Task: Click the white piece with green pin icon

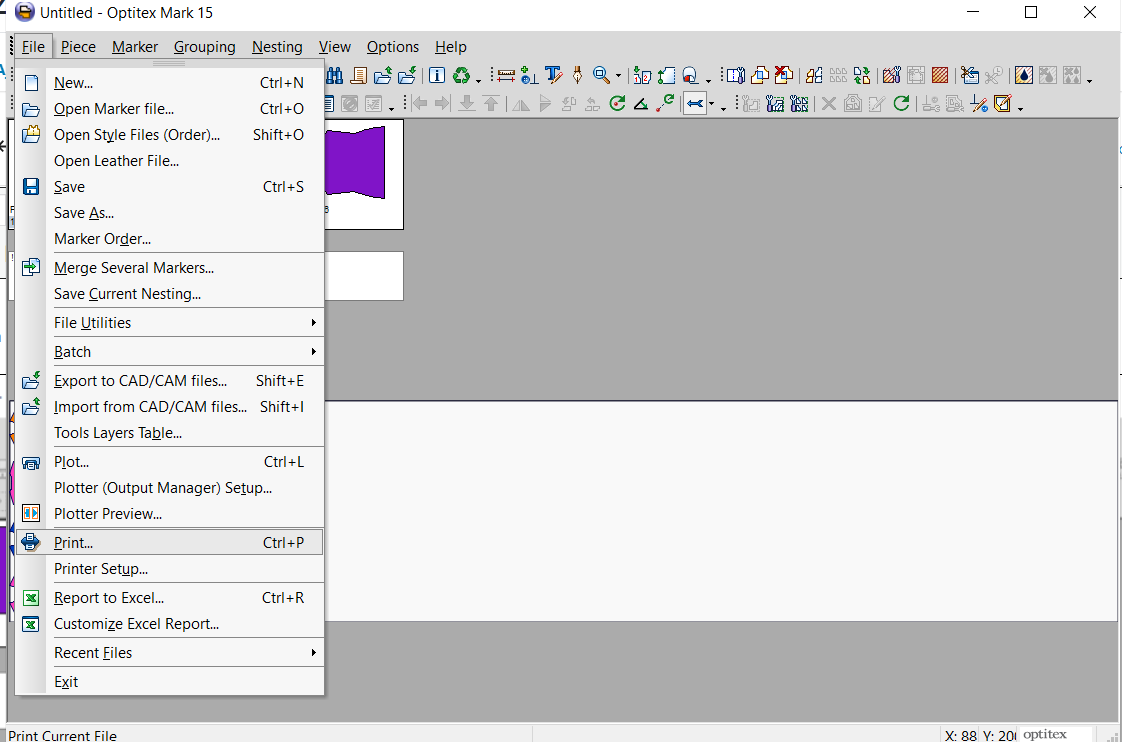Action: point(666,75)
